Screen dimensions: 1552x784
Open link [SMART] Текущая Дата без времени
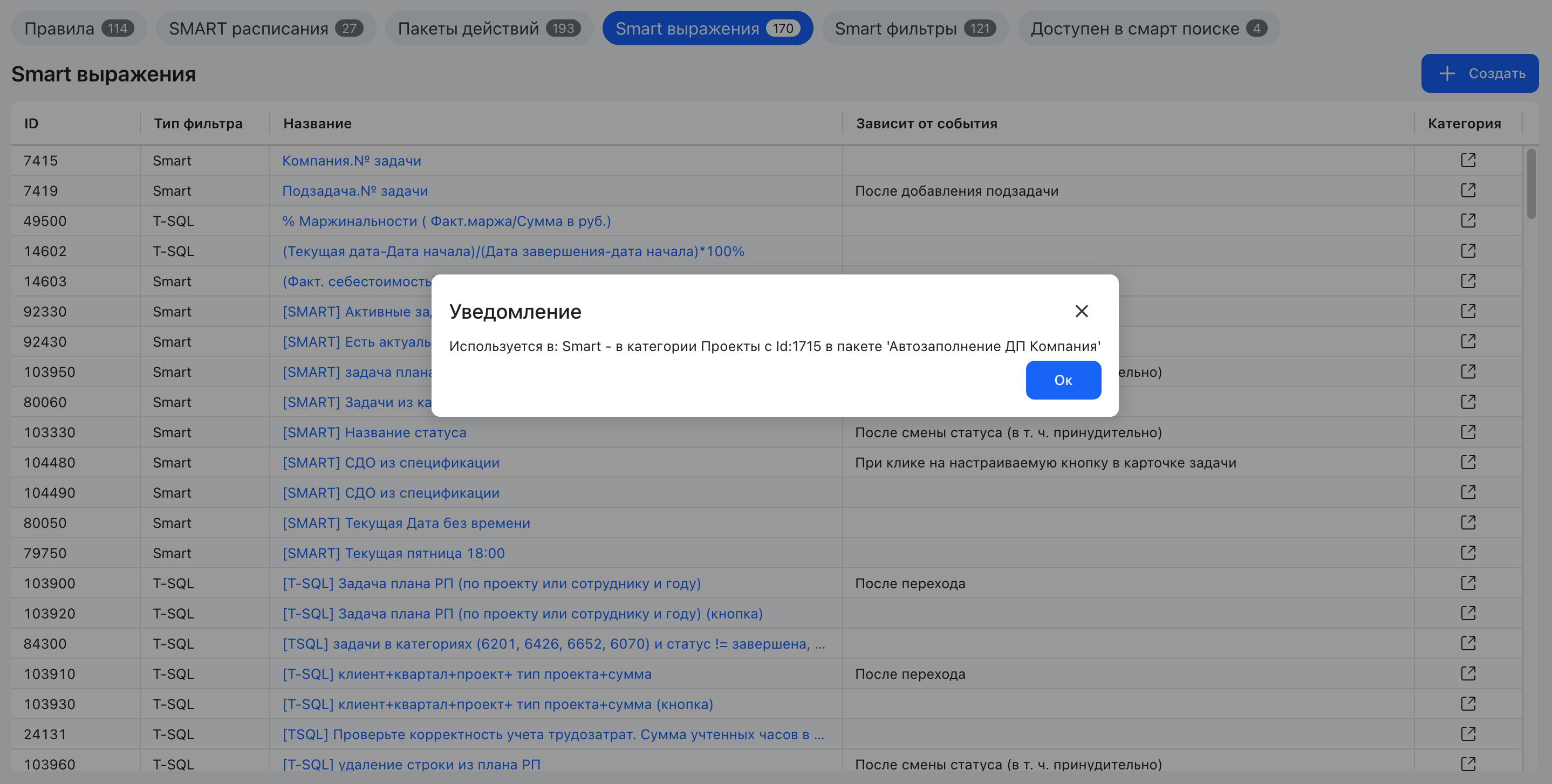coord(406,523)
